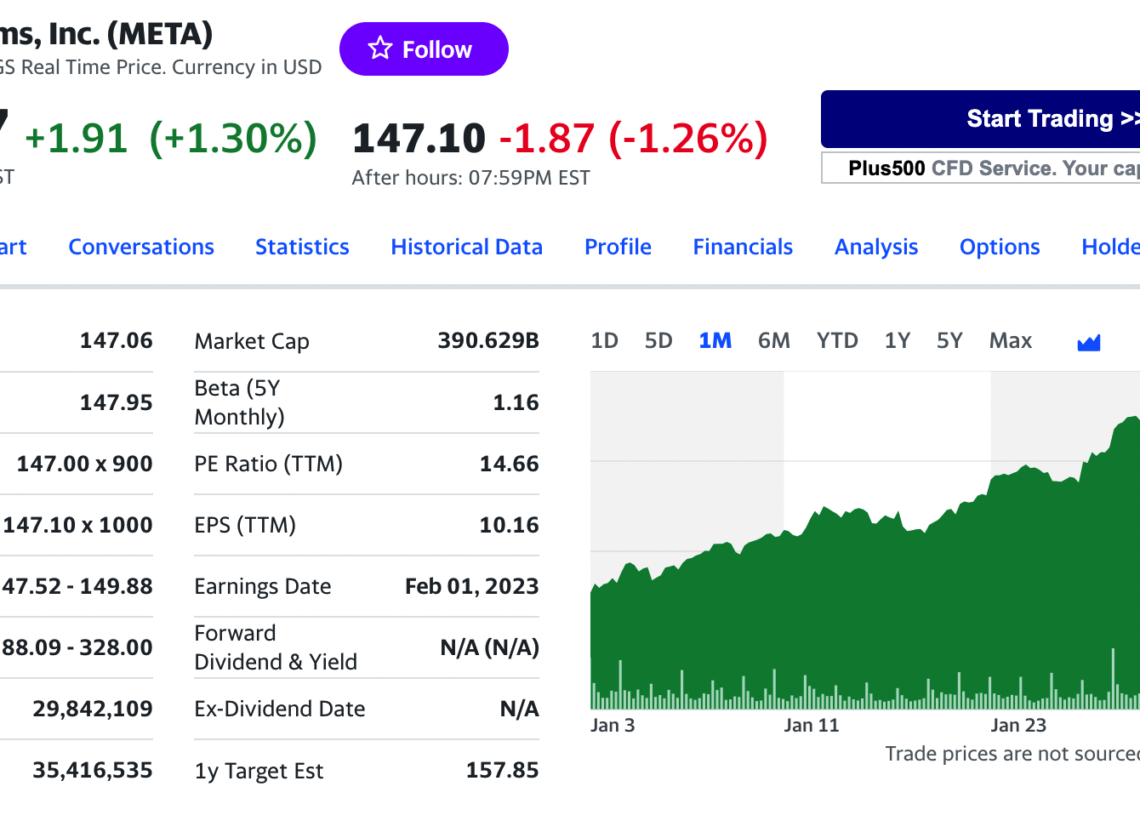Viewport: 1140px width, 815px height.
Task: Switch to the Conversations tab
Action: tap(141, 246)
